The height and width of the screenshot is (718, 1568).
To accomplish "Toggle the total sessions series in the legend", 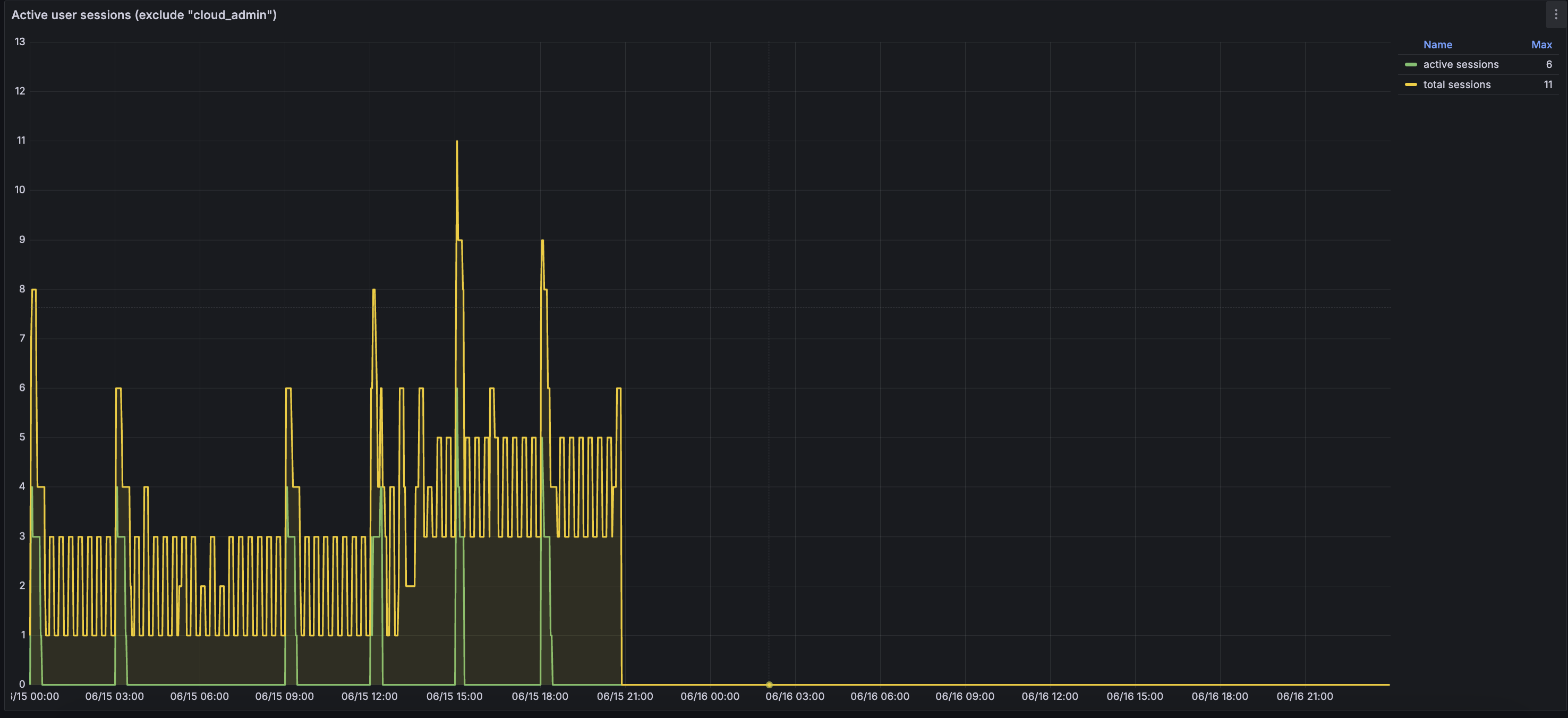I will [x=1456, y=84].
